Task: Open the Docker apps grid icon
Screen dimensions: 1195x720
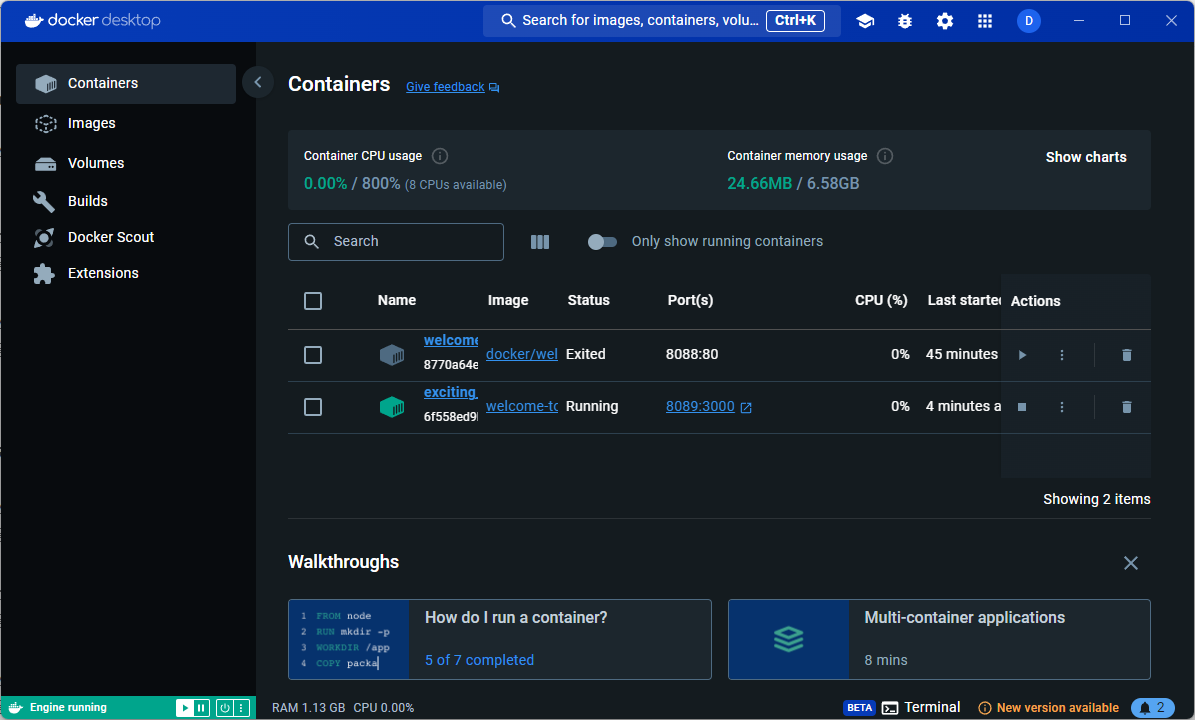Action: click(x=985, y=21)
